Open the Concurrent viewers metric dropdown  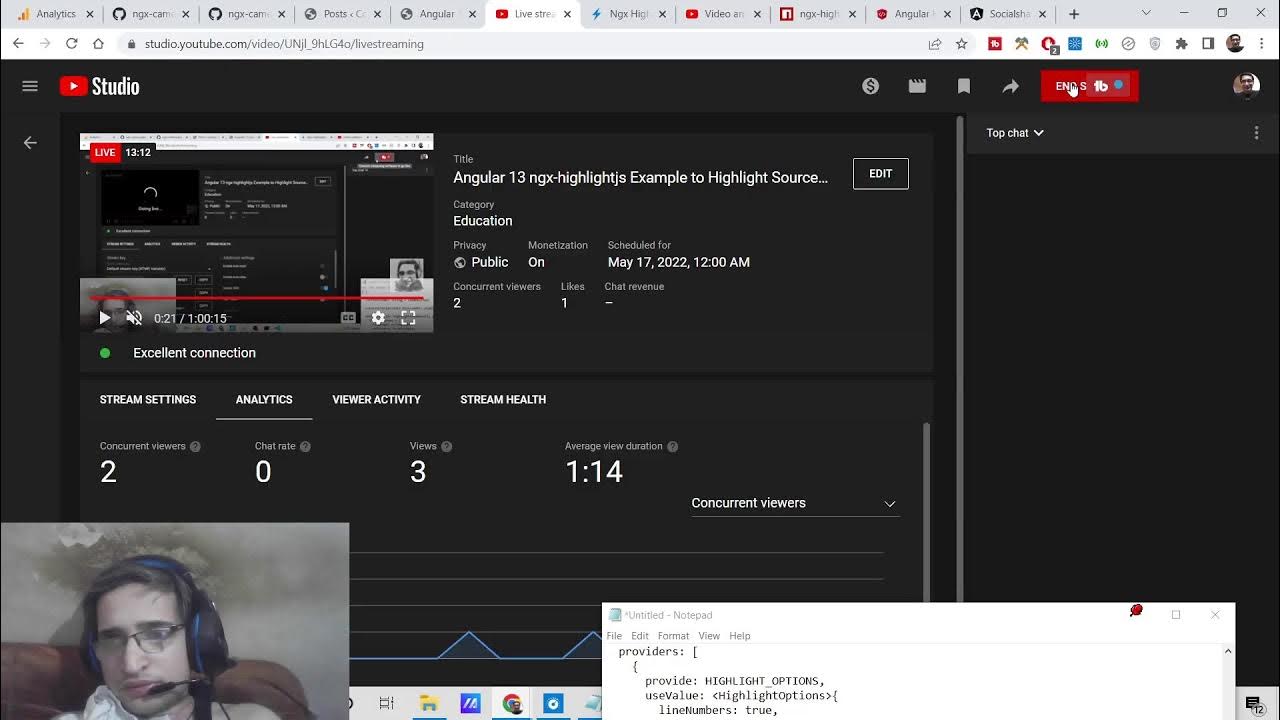tap(795, 503)
